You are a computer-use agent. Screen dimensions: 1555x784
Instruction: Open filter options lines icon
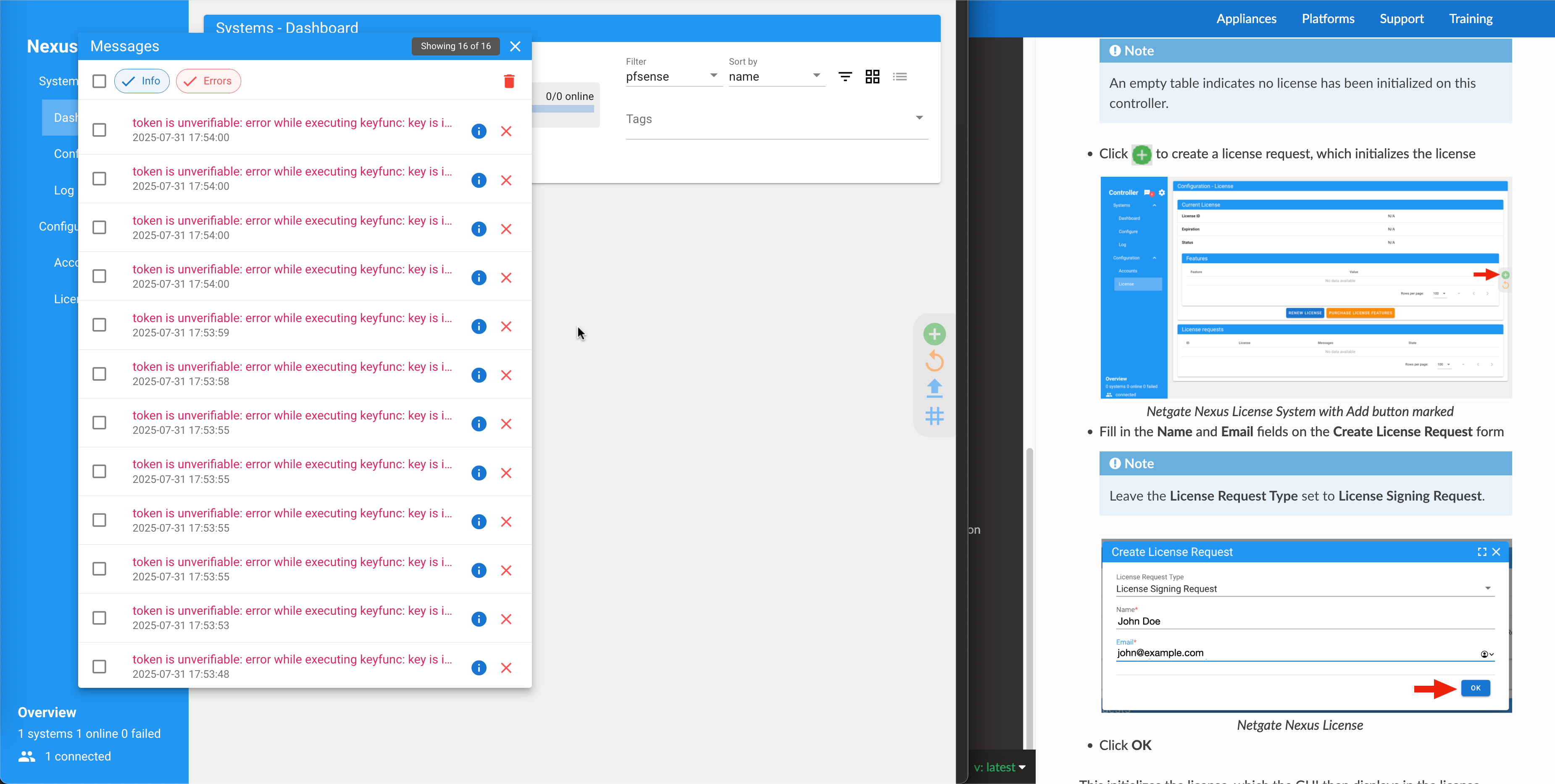pyautogui.click(x=845, y=77)
